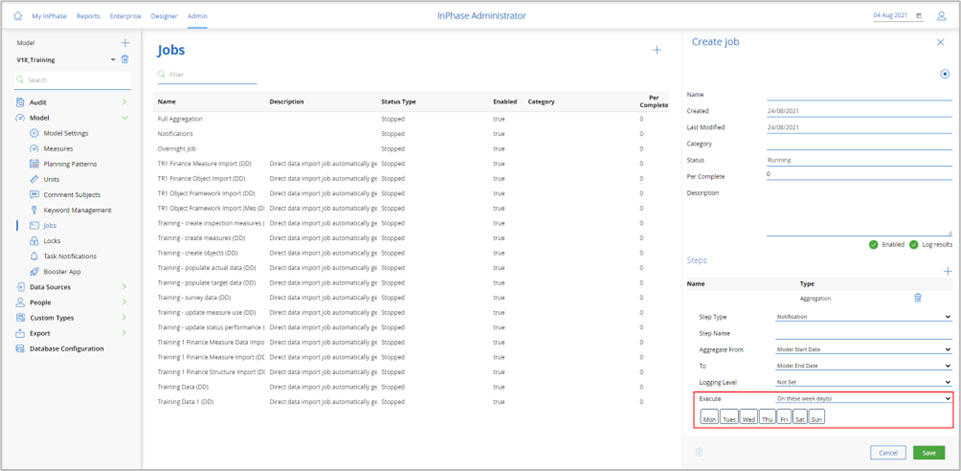
Task: Click the Category input field
Action: click(x=859, y=144)
